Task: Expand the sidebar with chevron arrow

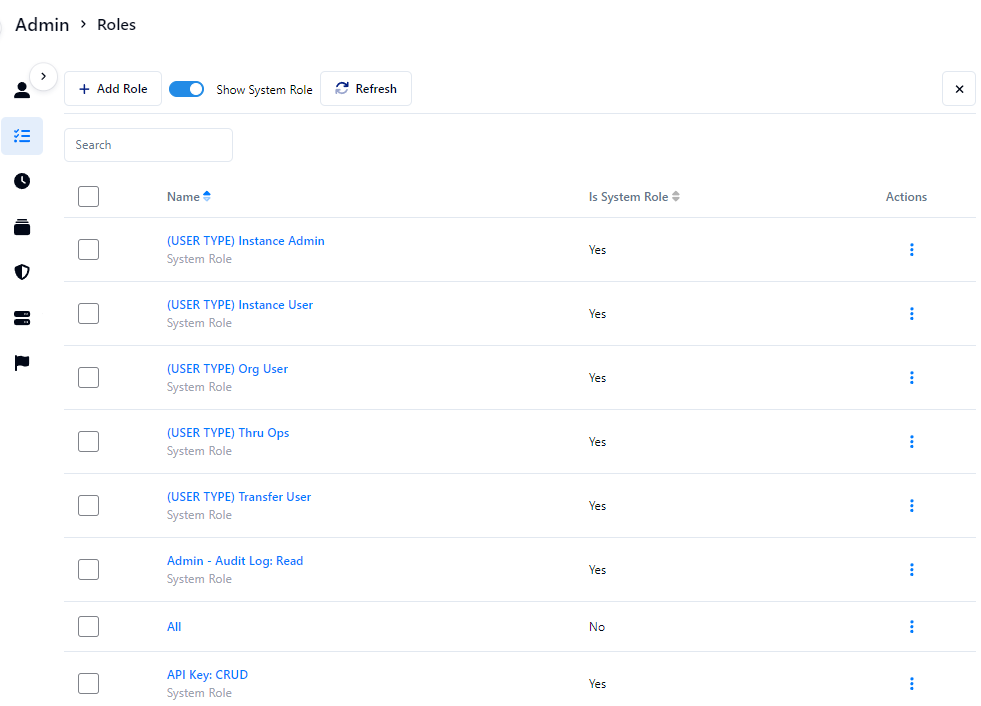Action: (x=43, y=76)
